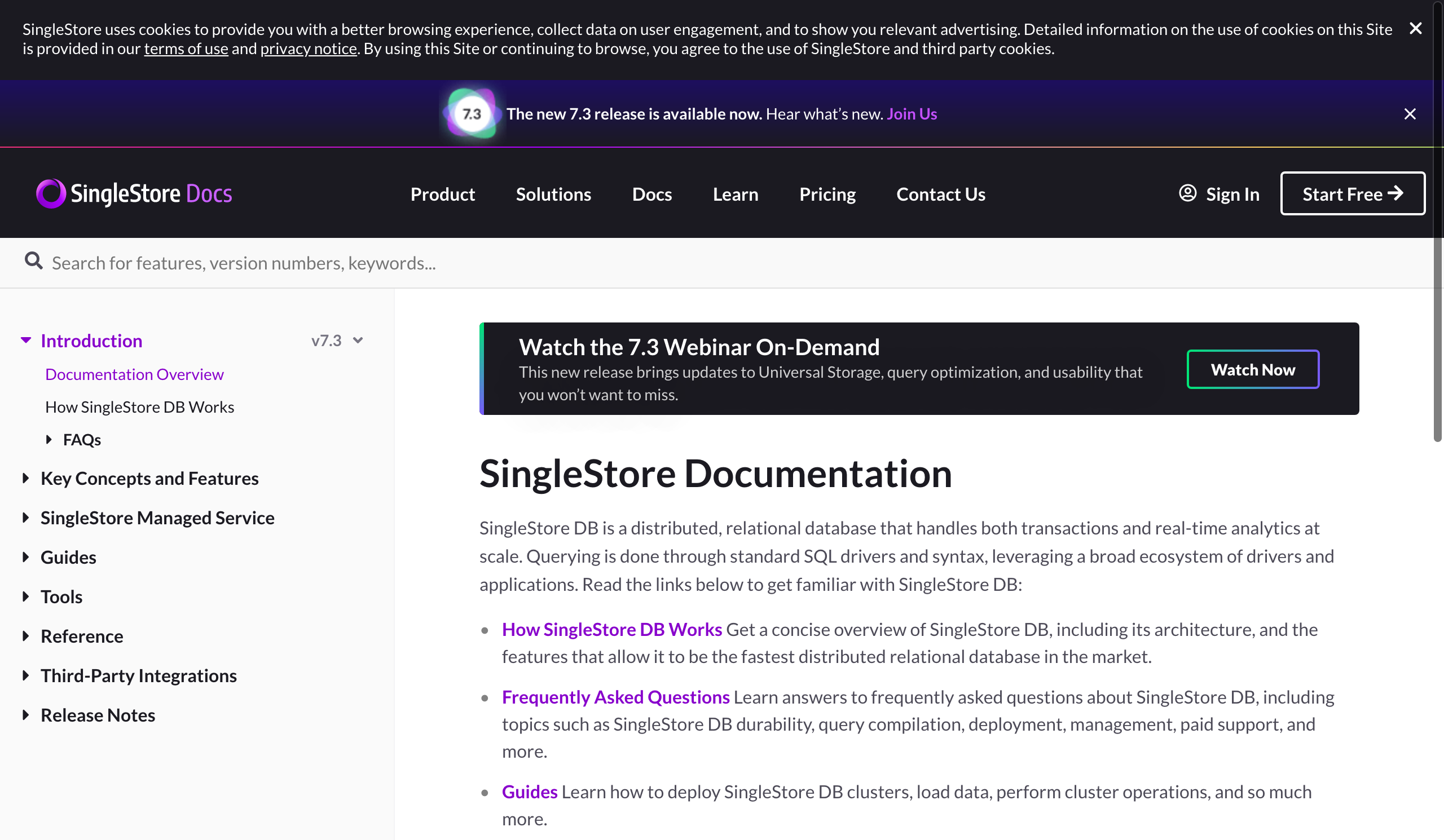Viewport: 1444px width, 840px height.
Task: Open the Pricing page in the navigation
Action: click(827, 194)
